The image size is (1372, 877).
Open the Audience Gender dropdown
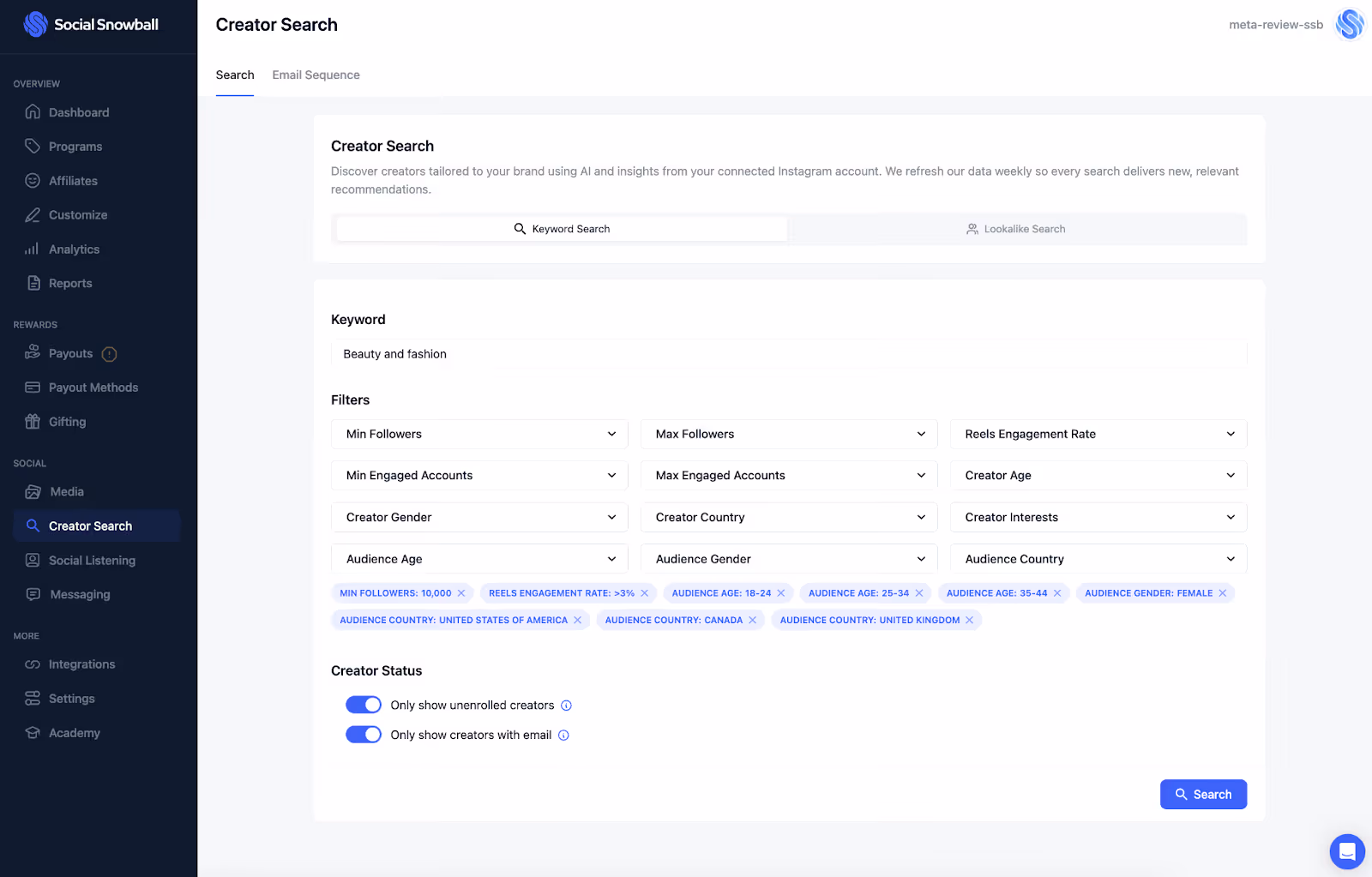pos(789,559)
